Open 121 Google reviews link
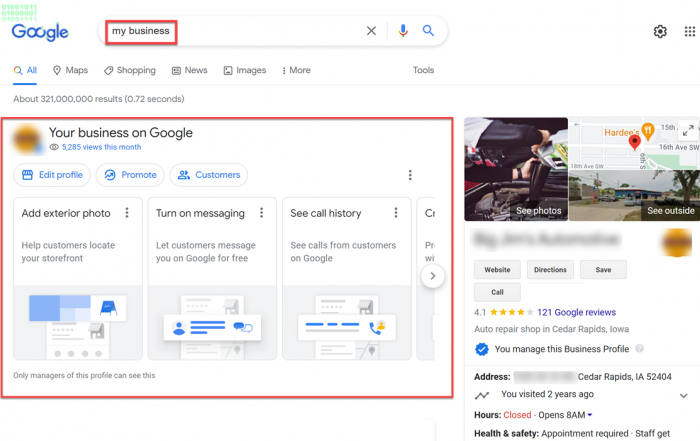This screenshot has height=441, width=700. 576,312
